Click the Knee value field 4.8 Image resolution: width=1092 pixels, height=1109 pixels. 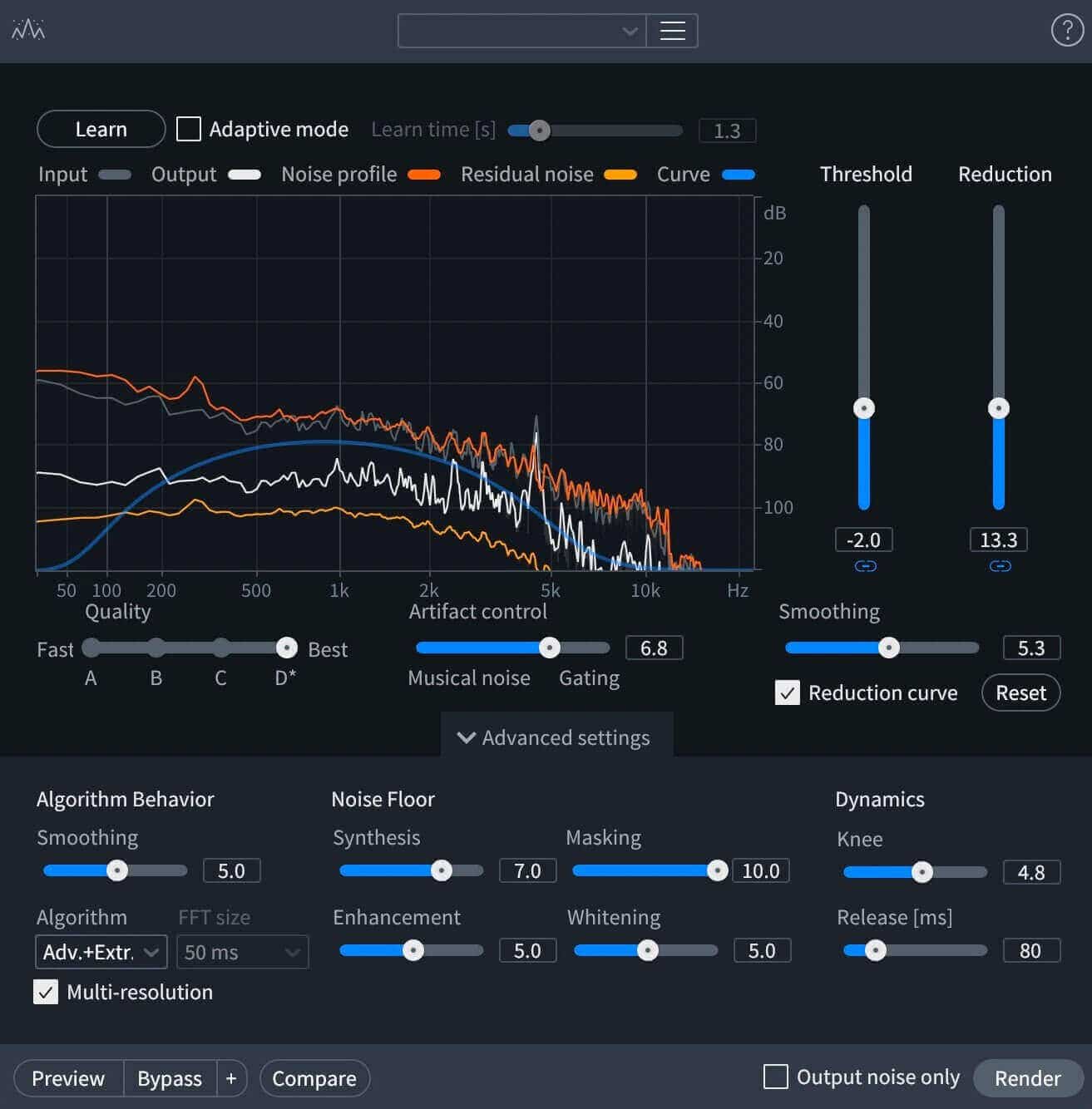(x=1032, y=872)
